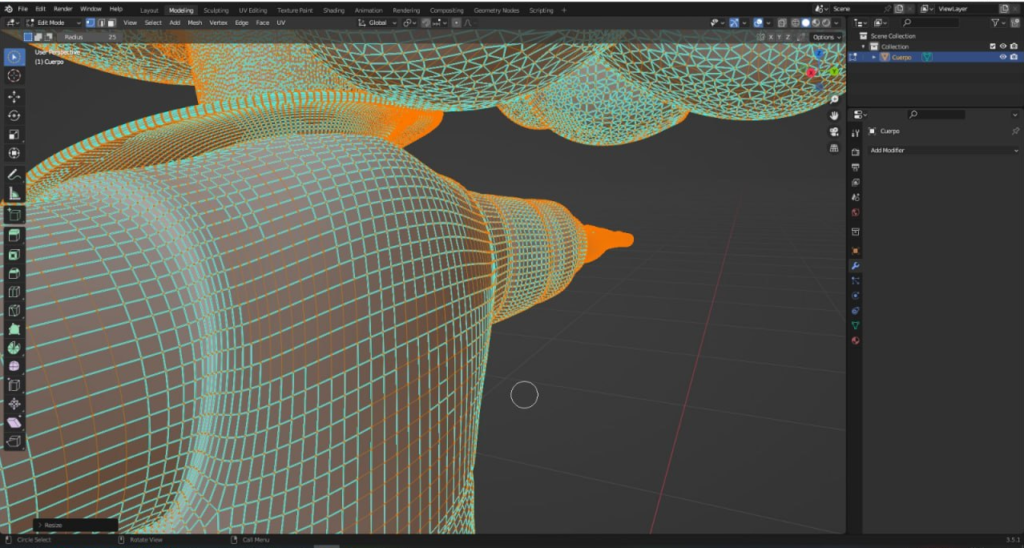Open the Global transform orientation dropdown
The height and width of the screenshot is (548, 1024).
(x=378, y=22)
